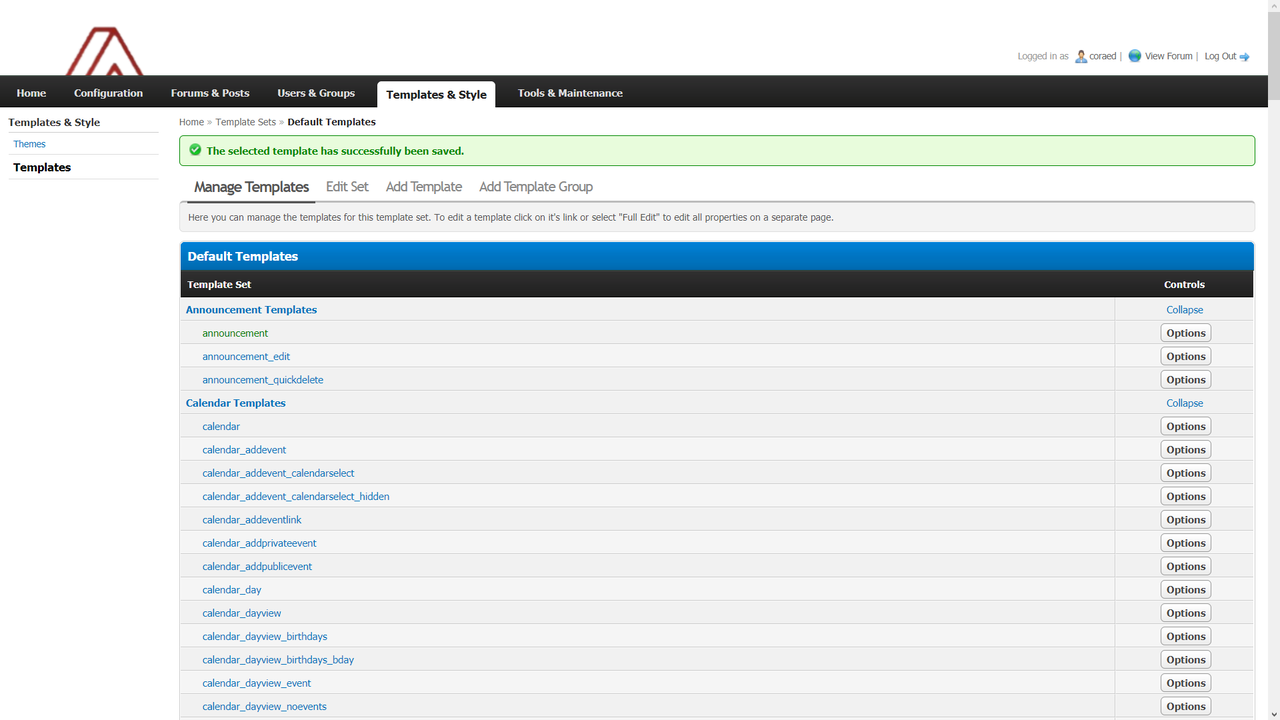The image size is (1280, 720).
Task: Edit the calendar_dayview template
Action: pyautogui.click(x=242, y=613)
